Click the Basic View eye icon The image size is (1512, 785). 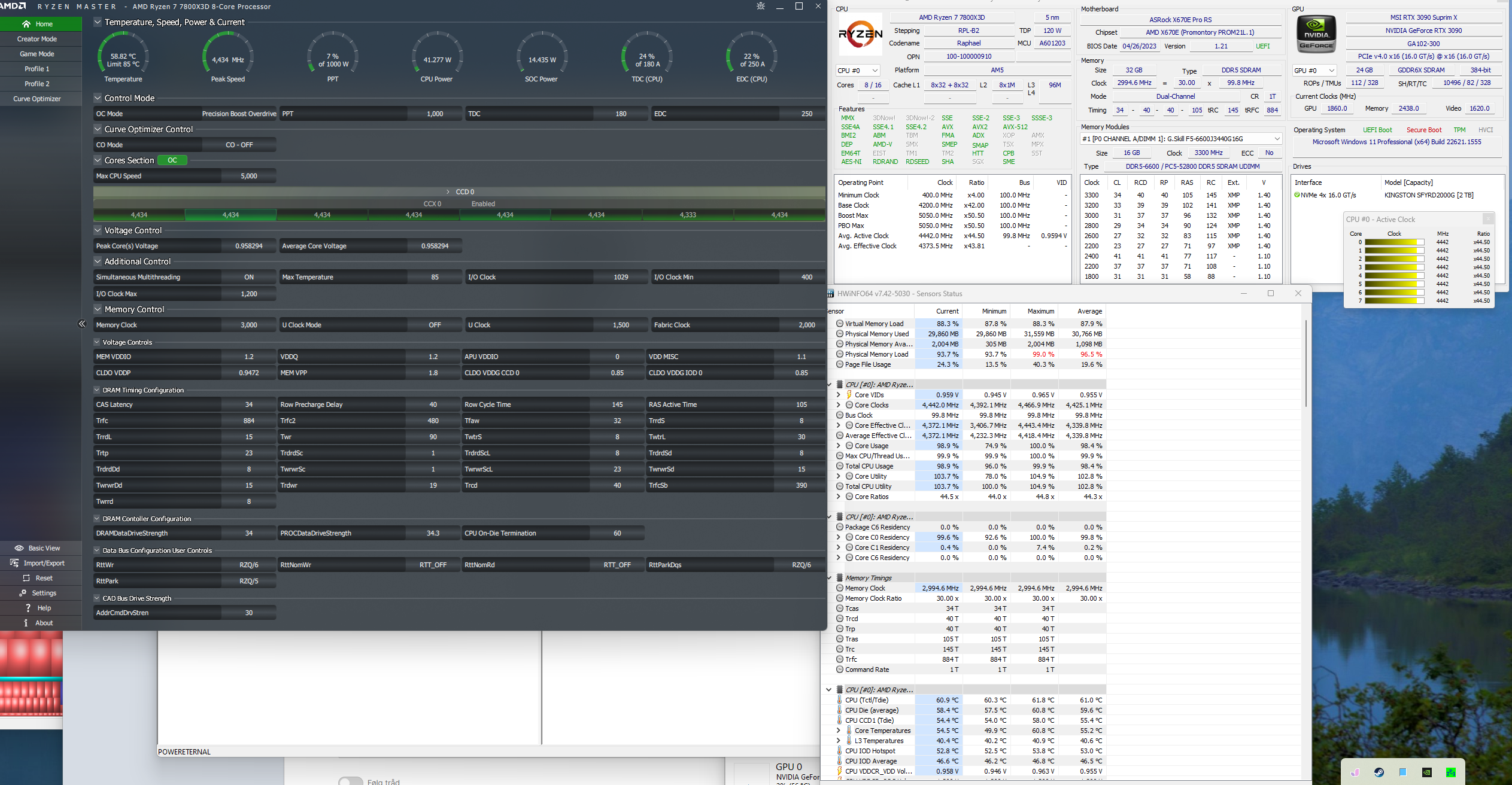coord(19,548)
